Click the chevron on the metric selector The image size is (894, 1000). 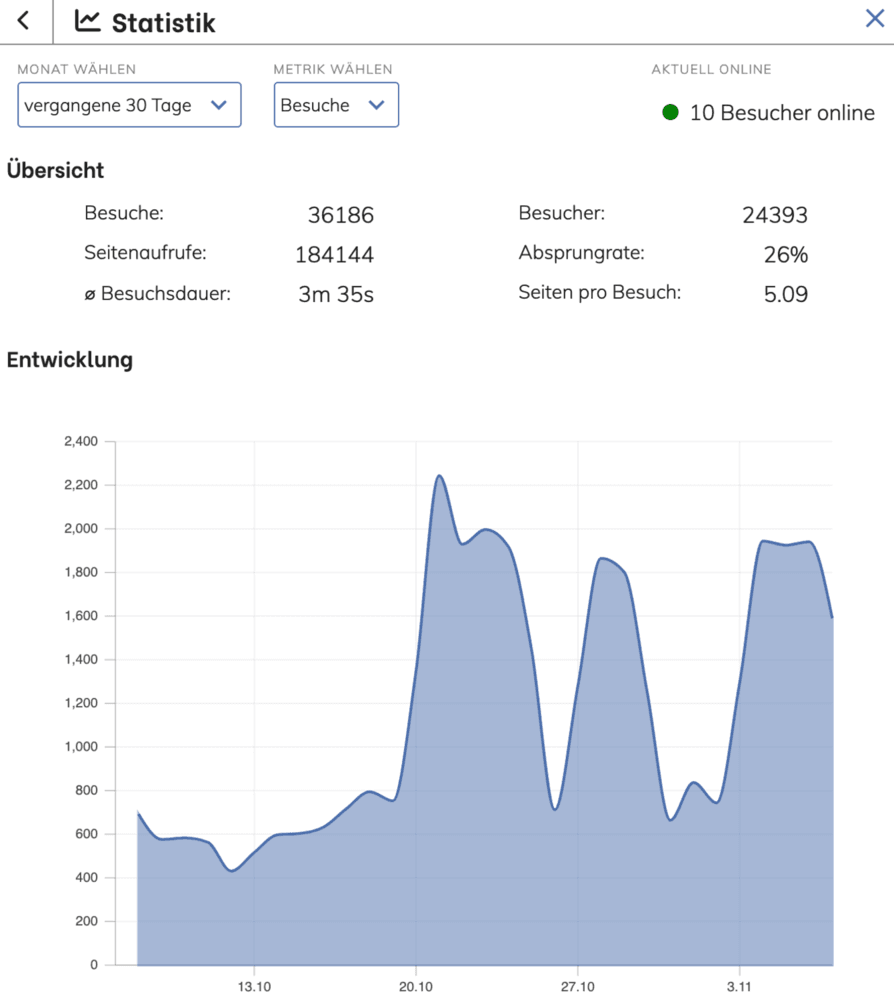click(376, 105)
